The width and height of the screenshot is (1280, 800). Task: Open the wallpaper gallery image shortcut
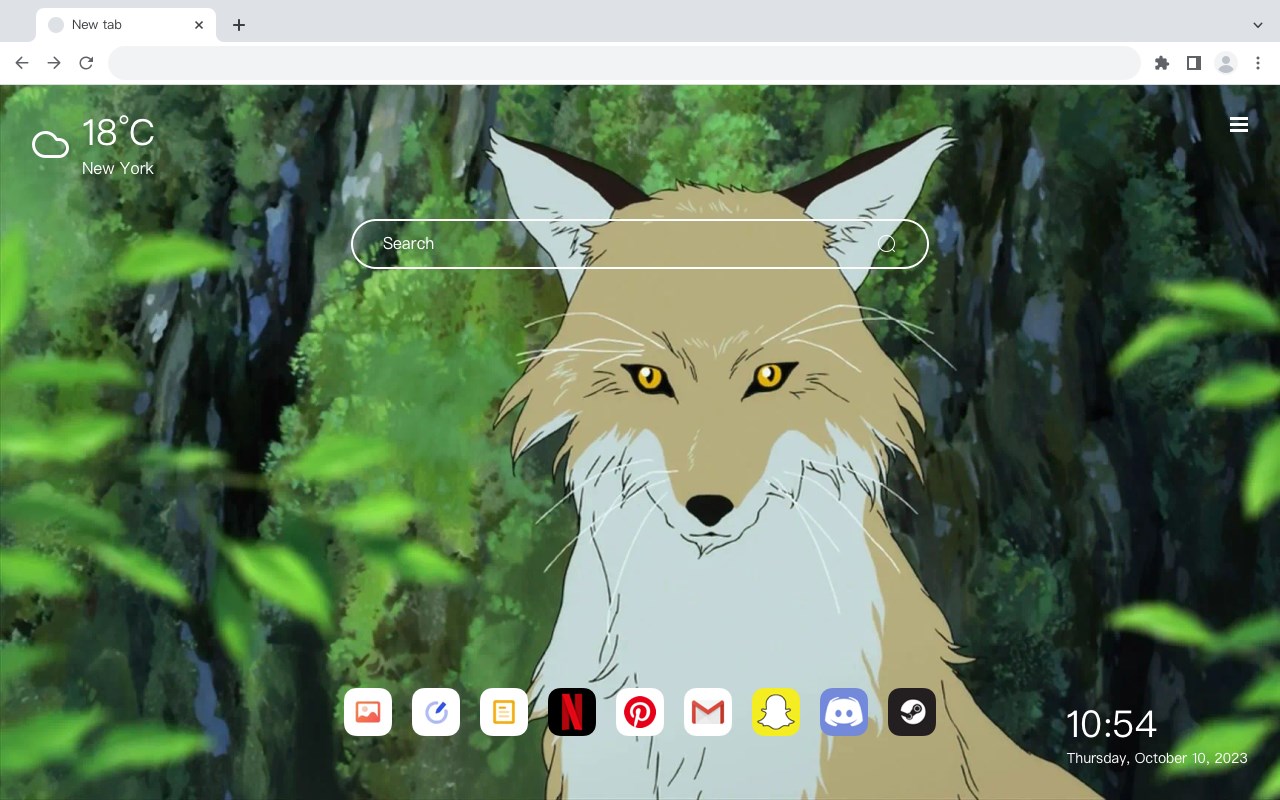click(368, 712)
